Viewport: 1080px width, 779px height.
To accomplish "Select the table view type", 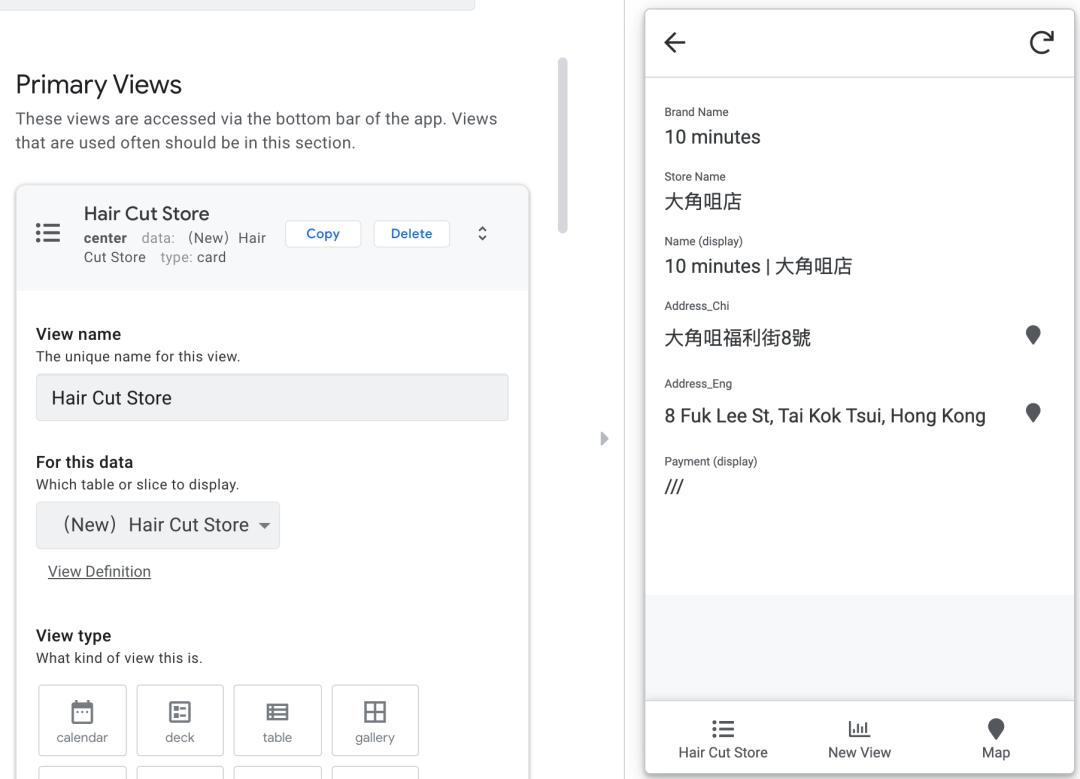I will (277, 720).
